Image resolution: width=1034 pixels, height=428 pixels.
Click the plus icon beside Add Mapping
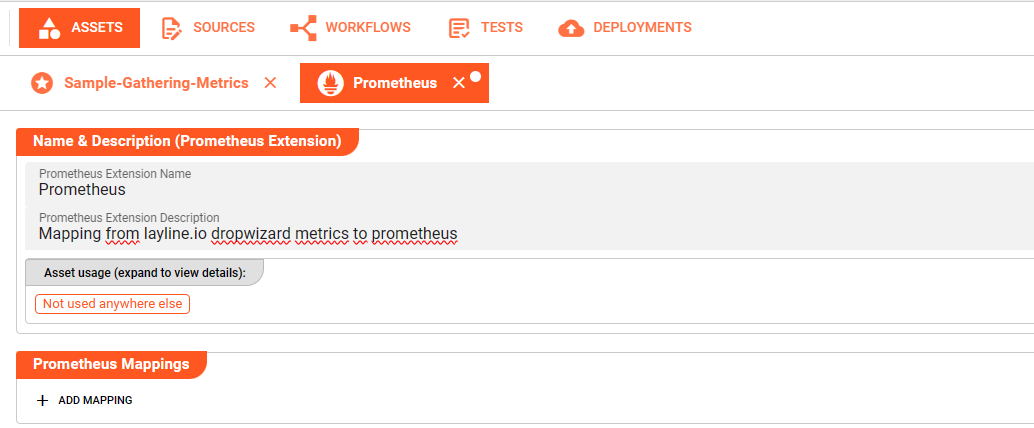pos(42,400)
